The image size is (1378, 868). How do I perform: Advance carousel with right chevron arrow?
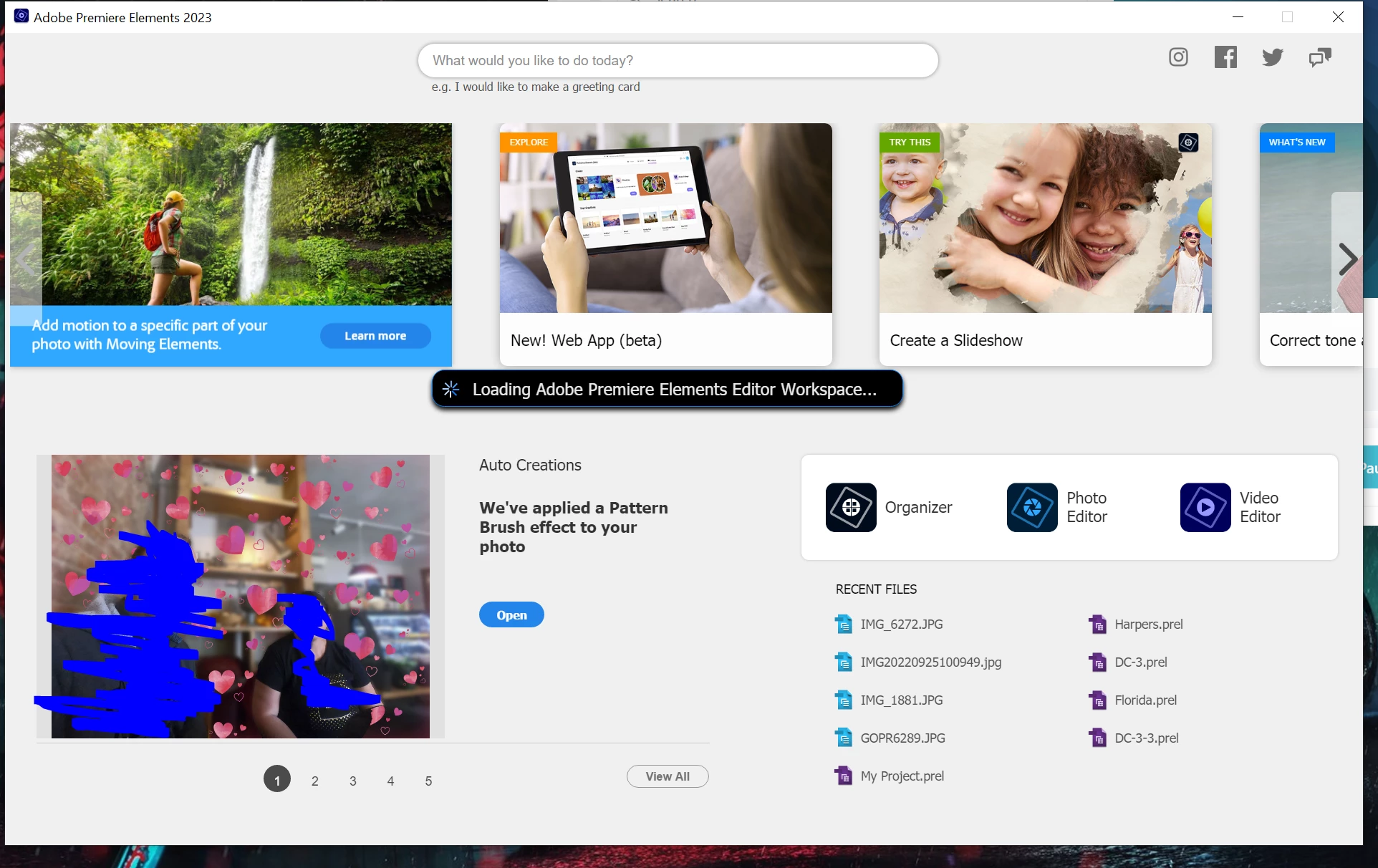point(1347,259)
